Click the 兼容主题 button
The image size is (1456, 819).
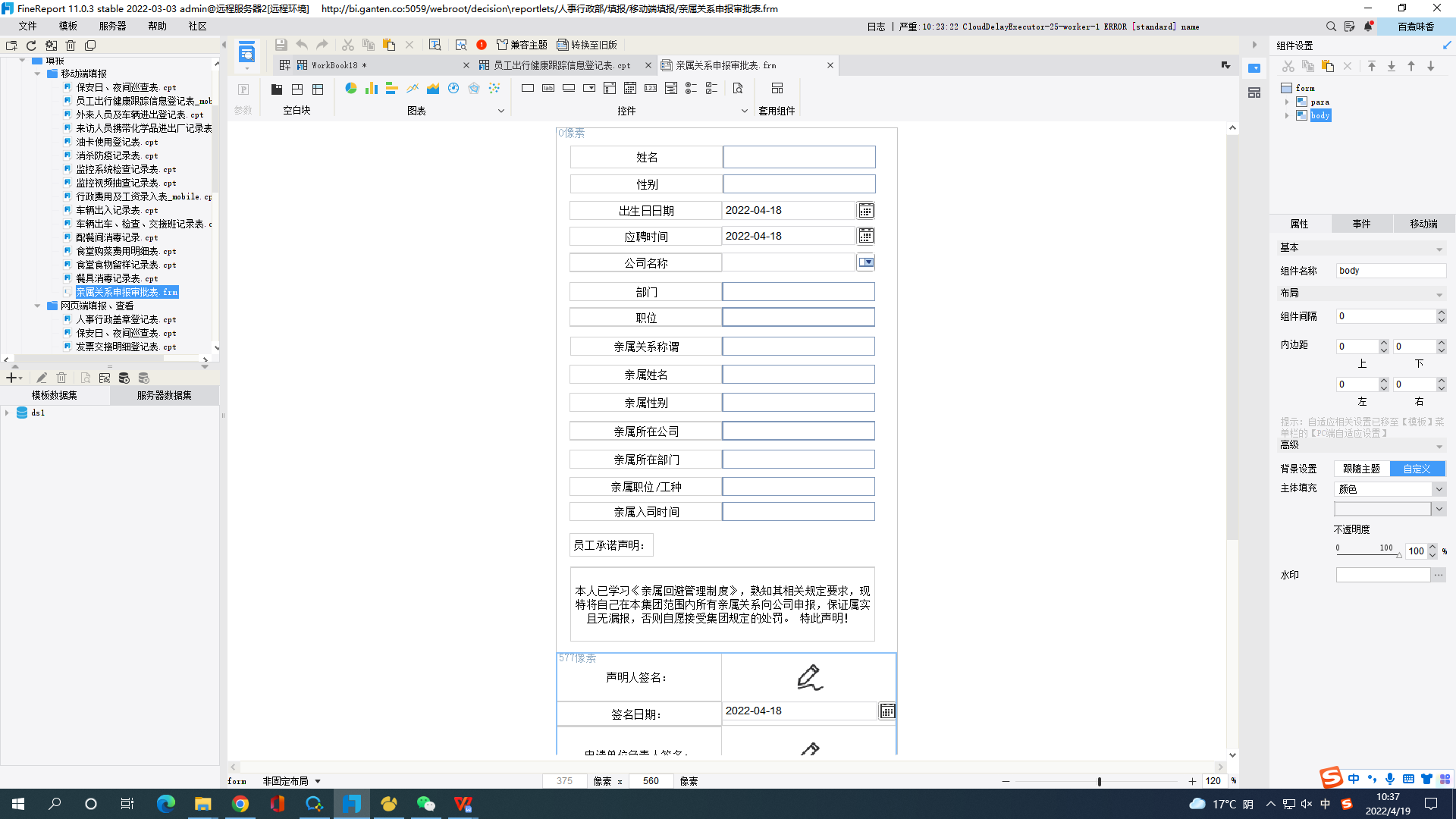click(x=522, y=45)
